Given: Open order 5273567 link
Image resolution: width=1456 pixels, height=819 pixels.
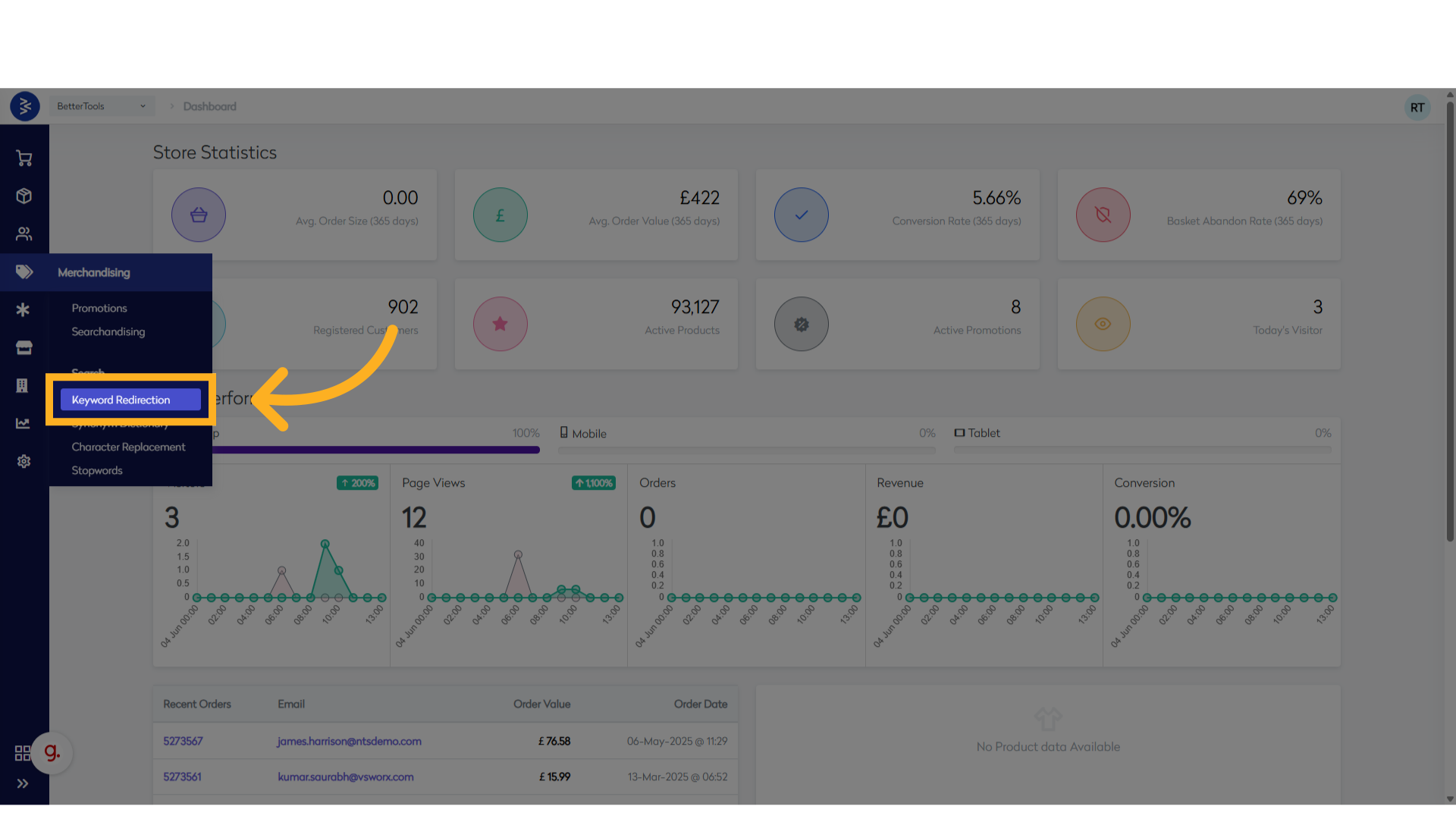Looking at the screenshot, I should (x=183, y=741).
